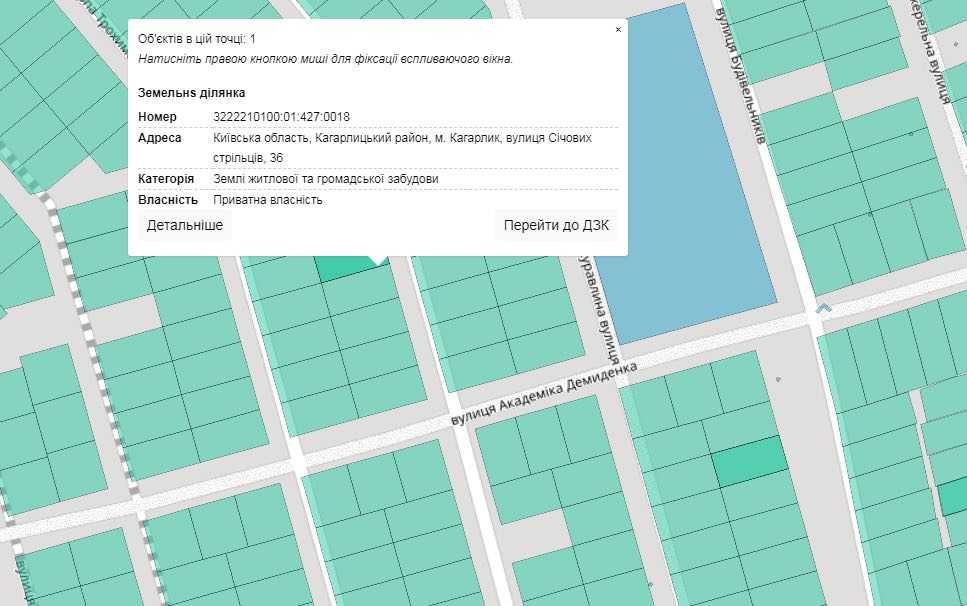Close the parcel info popup
This screenshot has width=967, height=606.
(x=618, y=30)
